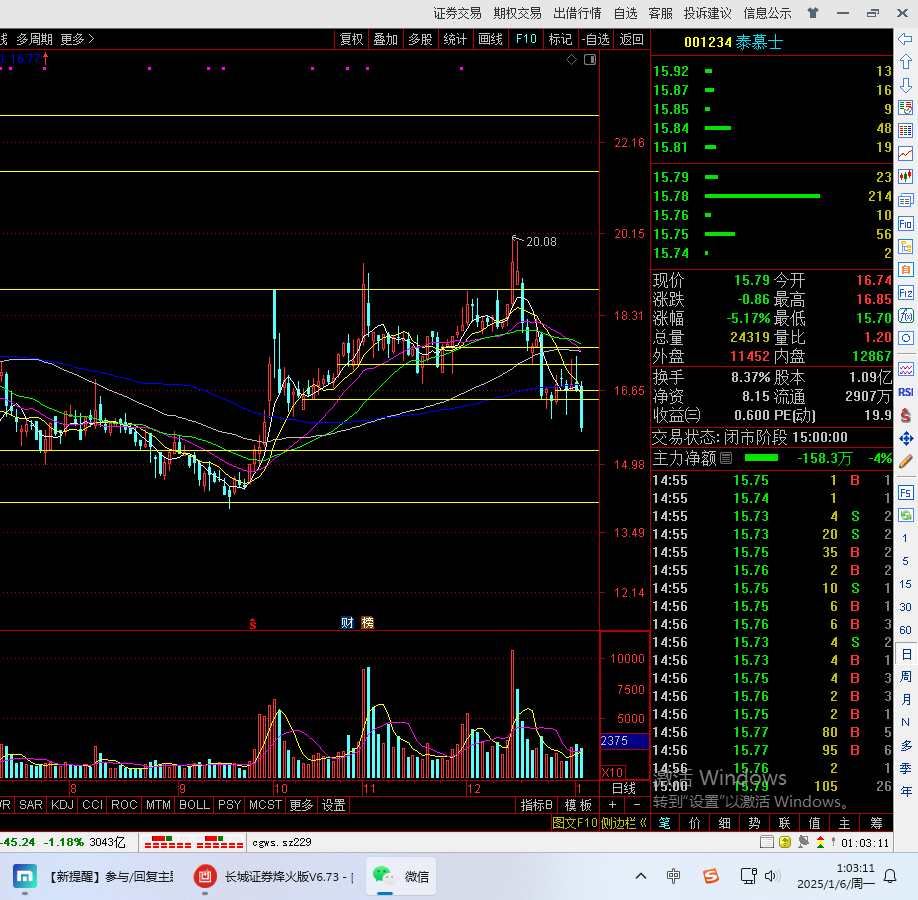Click the 2375 volume value marker
The image size is (918, 900).
point(614,741)
